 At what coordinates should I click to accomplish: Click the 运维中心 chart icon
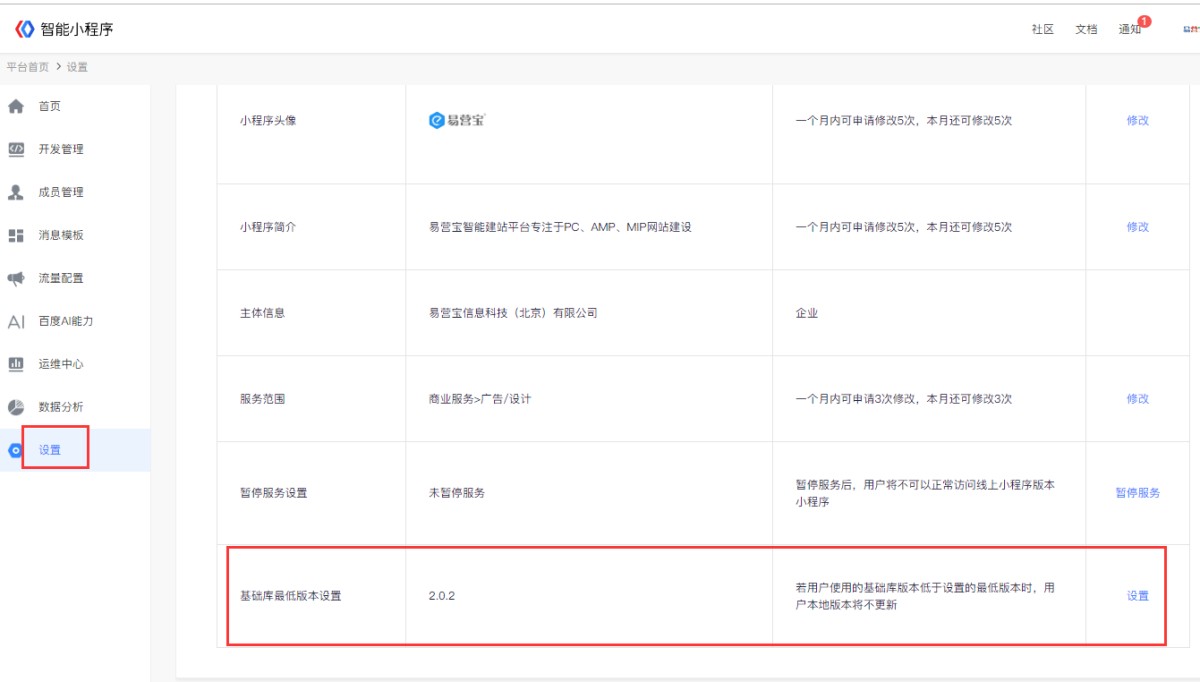pos(16,364)
